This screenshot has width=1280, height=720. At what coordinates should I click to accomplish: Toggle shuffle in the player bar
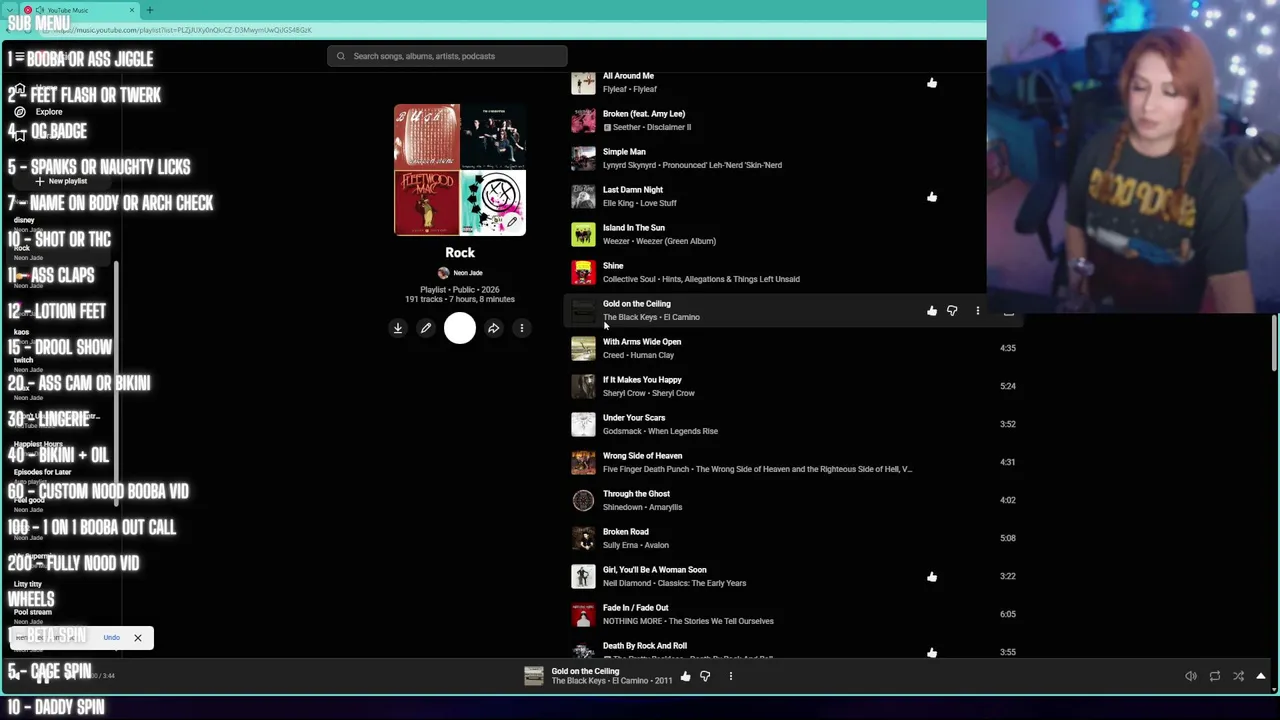click(1239, 677)
